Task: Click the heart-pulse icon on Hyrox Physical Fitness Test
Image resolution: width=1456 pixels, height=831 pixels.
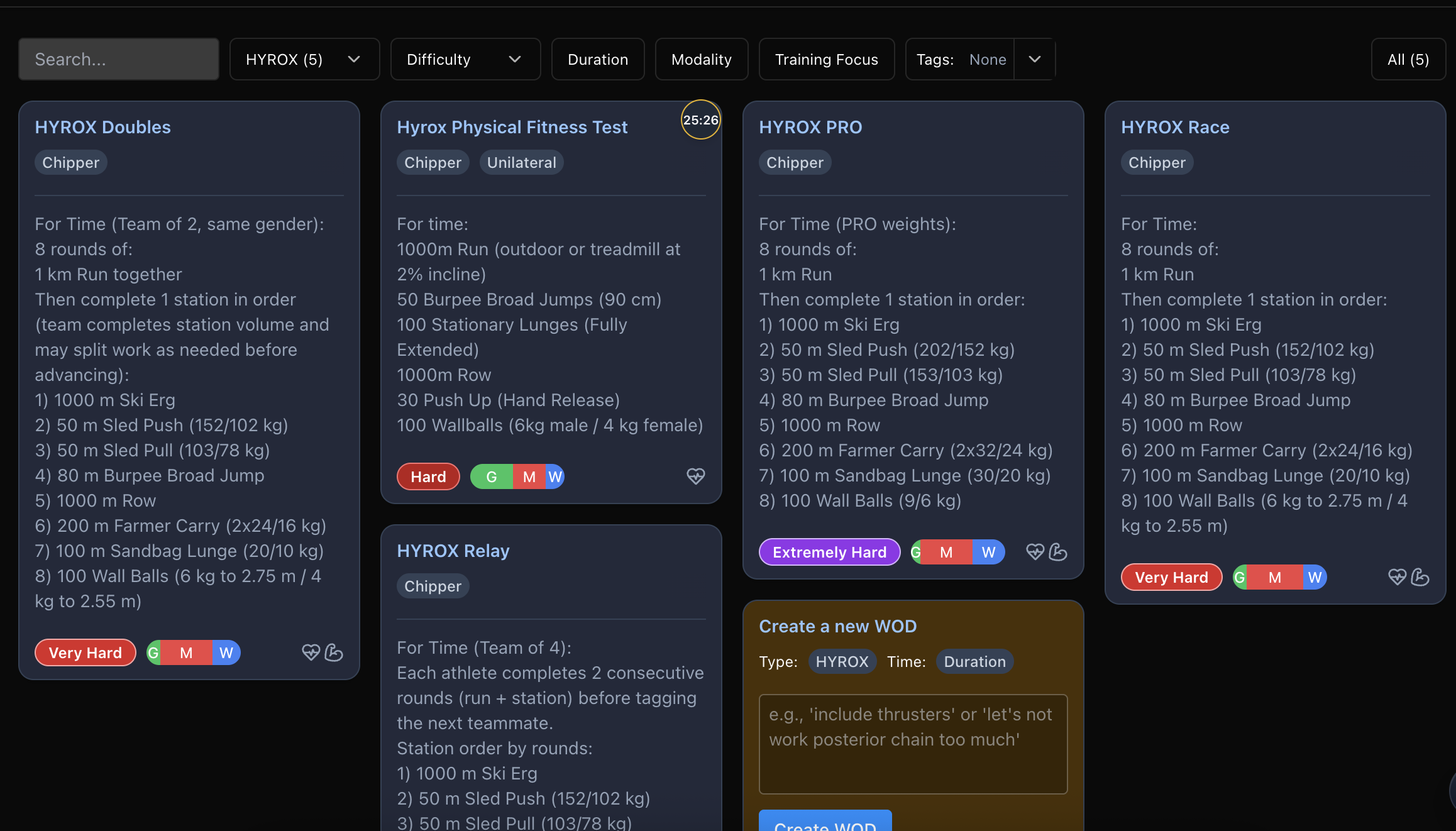Action: pos(695,476)
